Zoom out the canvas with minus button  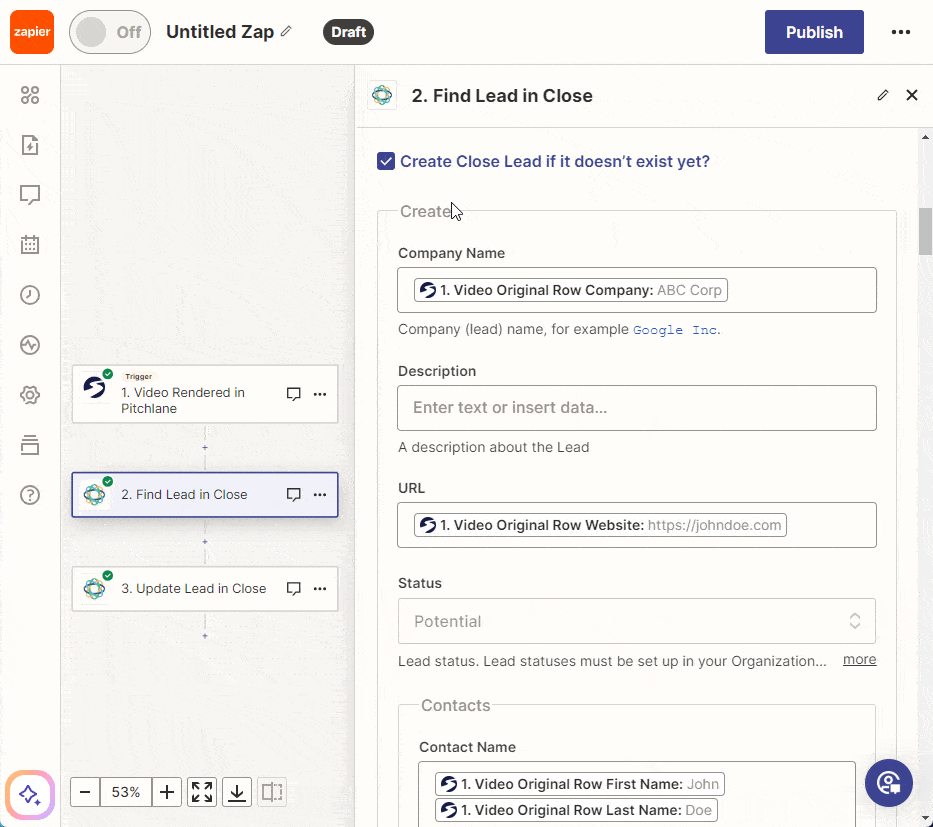85,792
